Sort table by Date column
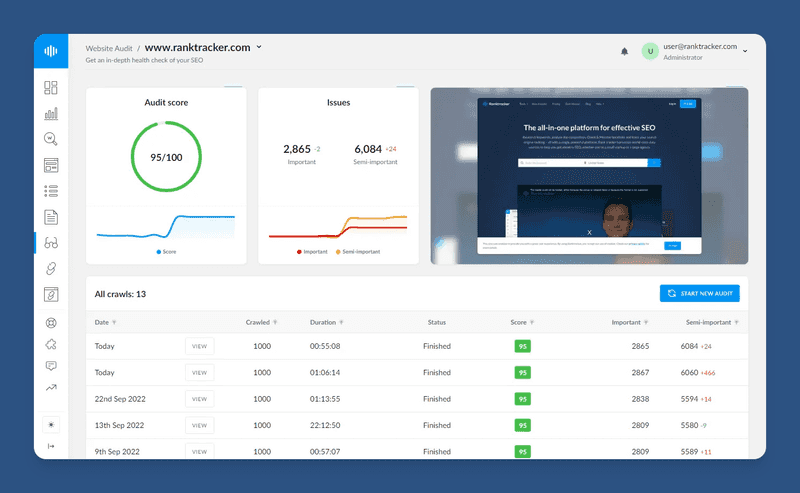 coord(105,323)
